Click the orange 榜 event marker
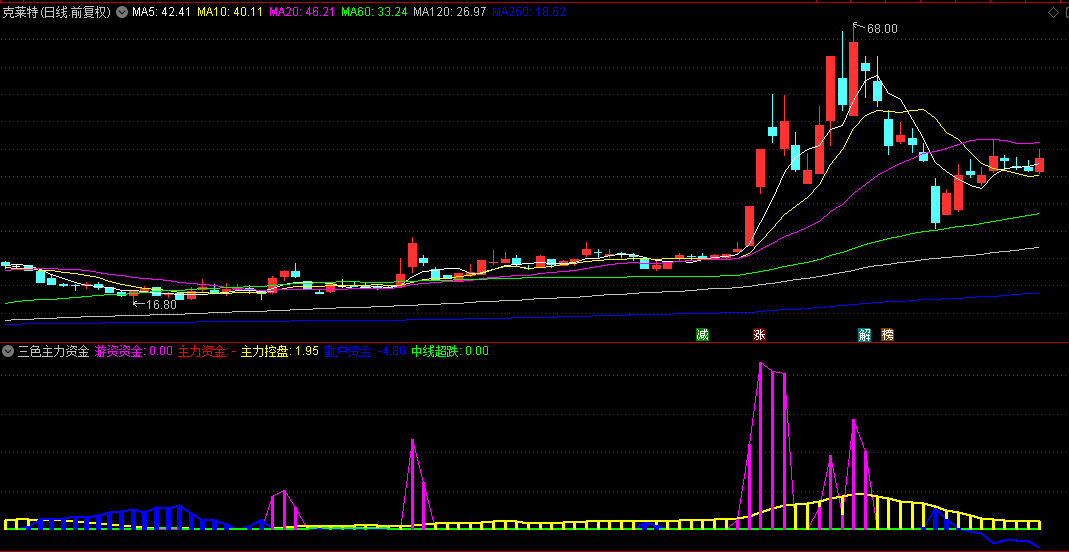1069x552 pixels. (887, 335)
